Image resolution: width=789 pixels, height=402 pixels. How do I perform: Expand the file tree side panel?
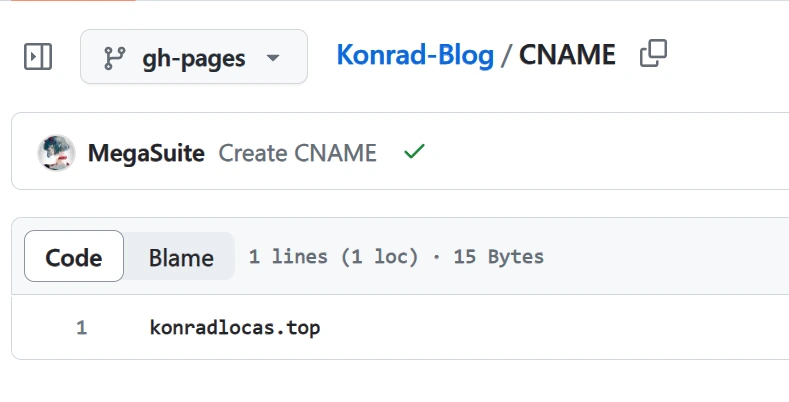point(38,57)
